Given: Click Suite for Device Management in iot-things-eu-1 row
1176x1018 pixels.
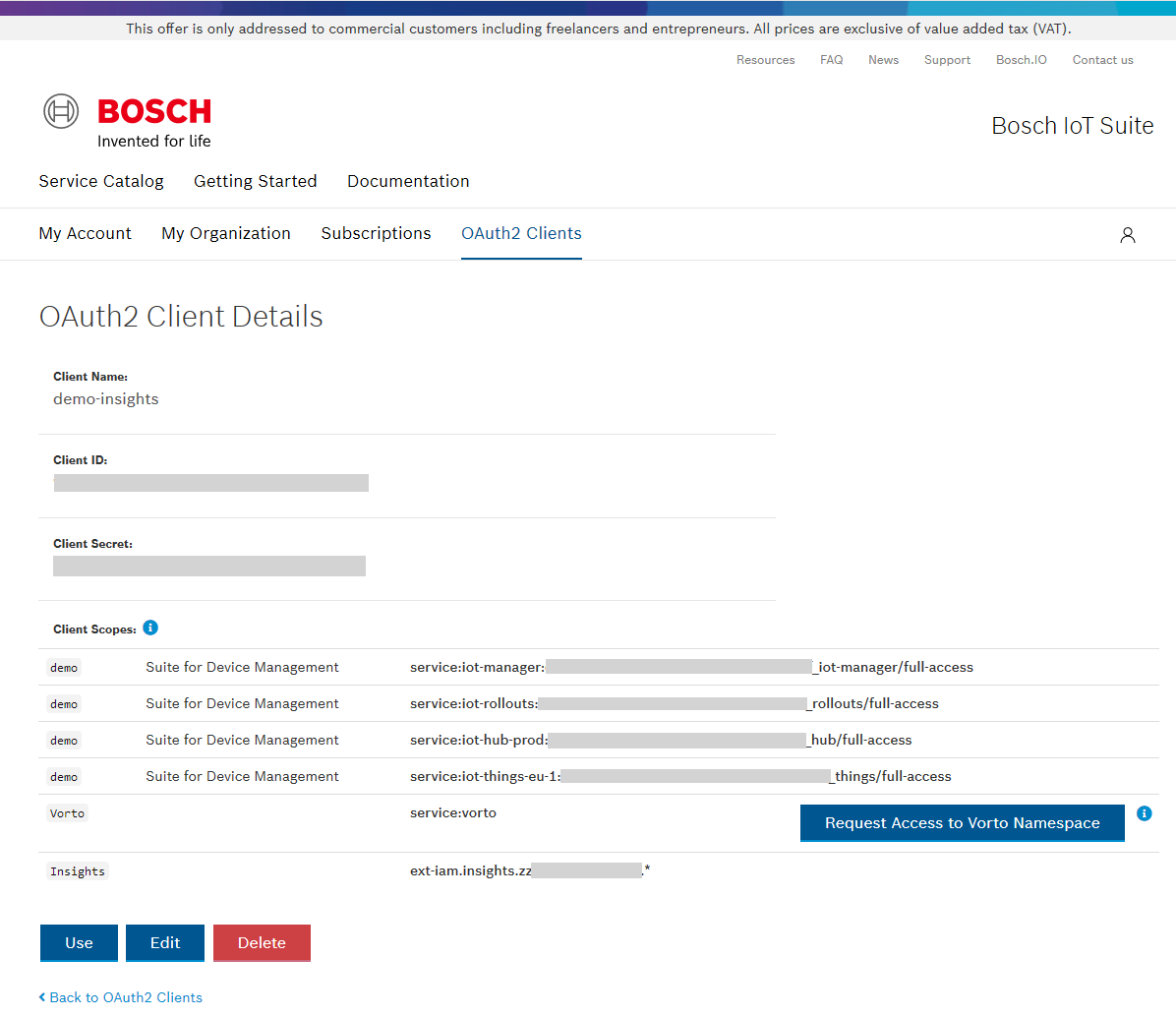Looking at the screenshot, I should click(242, 776).
